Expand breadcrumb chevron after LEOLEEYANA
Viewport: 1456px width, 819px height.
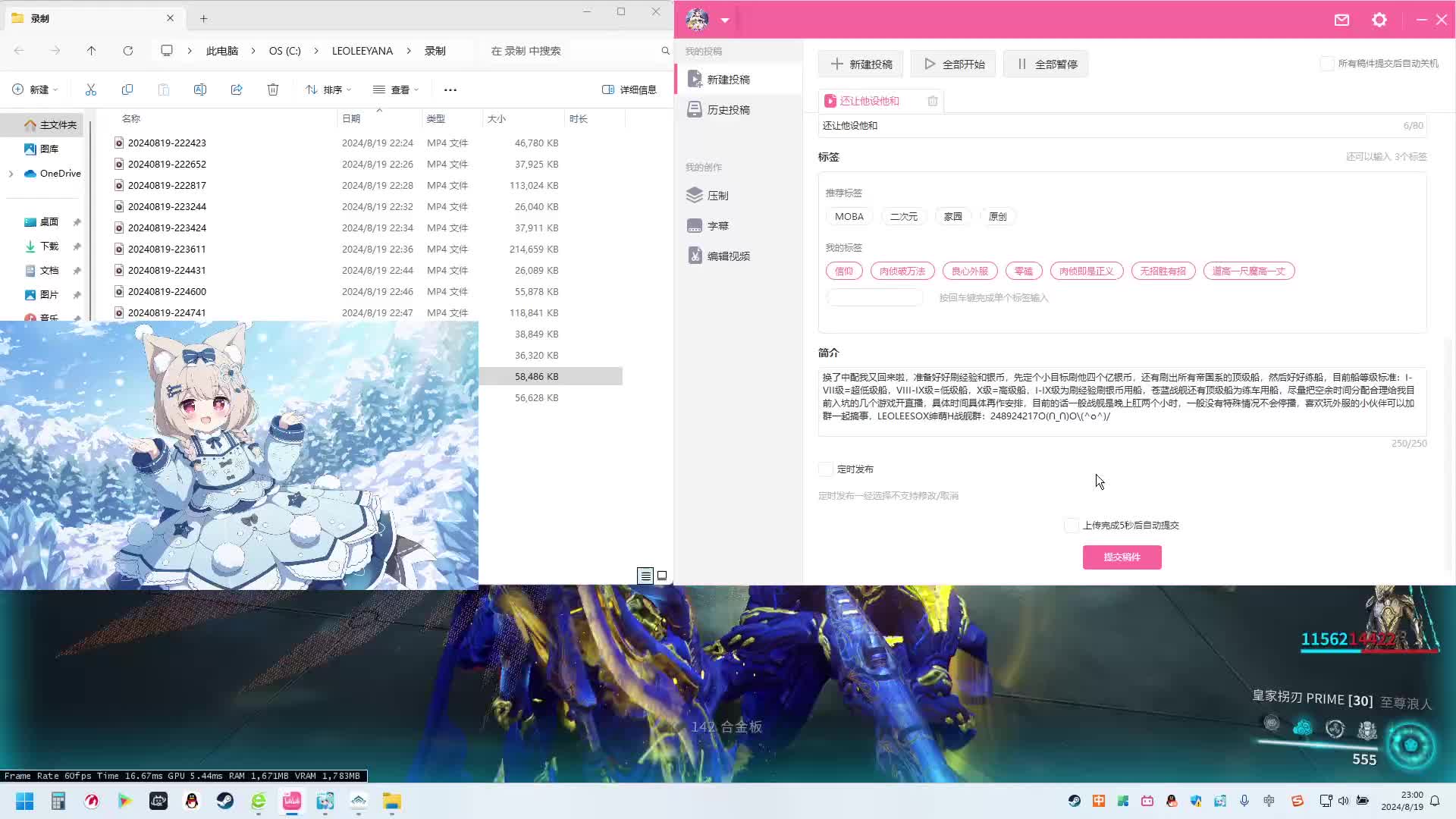tap(409, 51)
